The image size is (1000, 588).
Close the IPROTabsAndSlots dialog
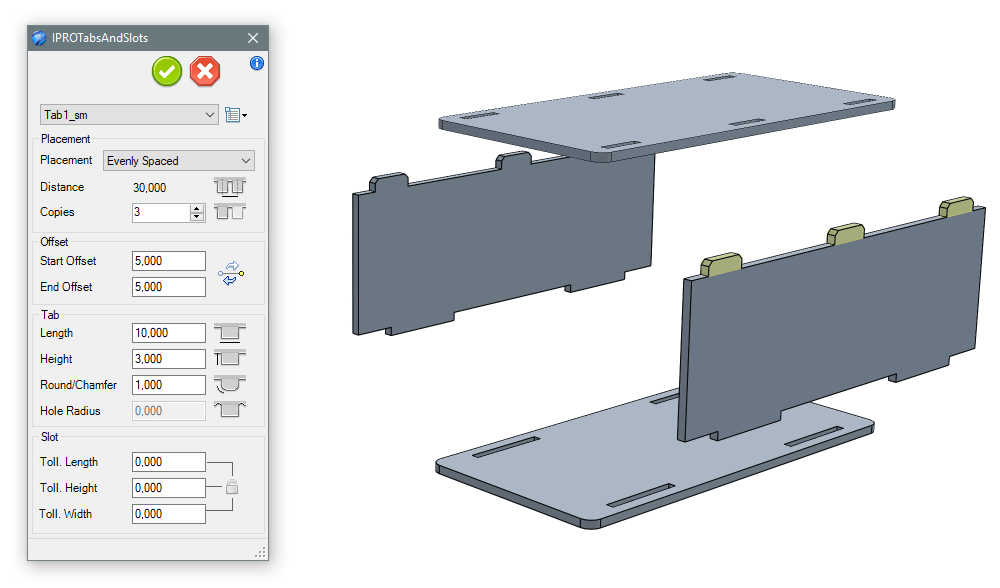pyautogui.click(x=253, y=38)
